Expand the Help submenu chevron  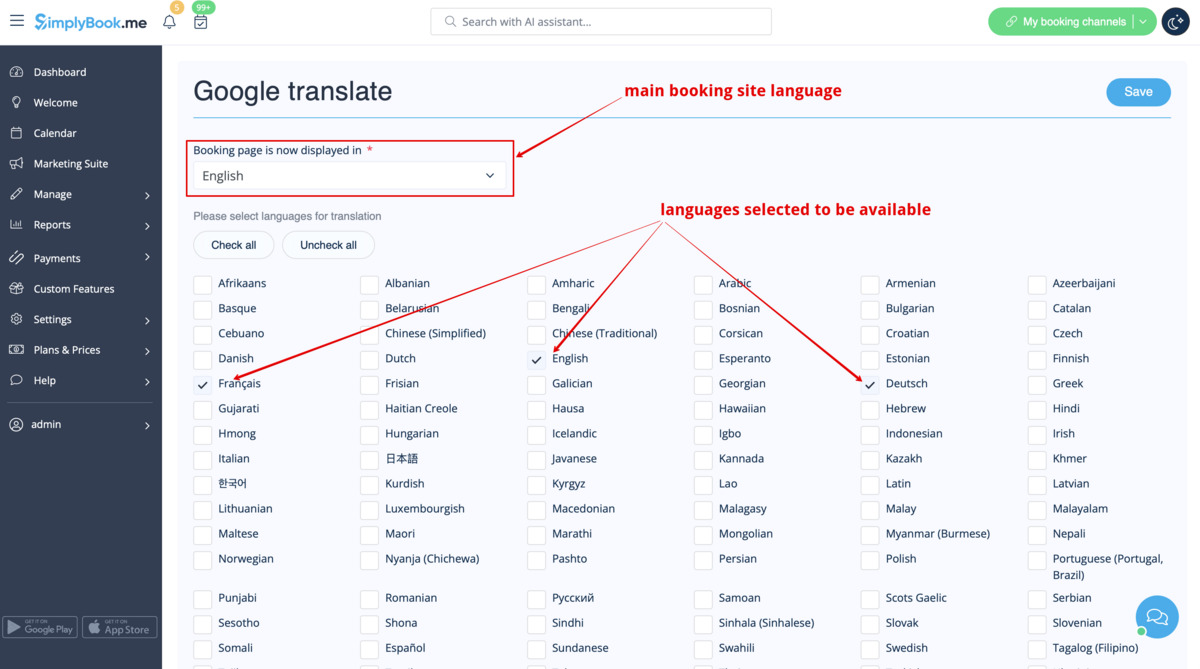[x=147, y=381]
